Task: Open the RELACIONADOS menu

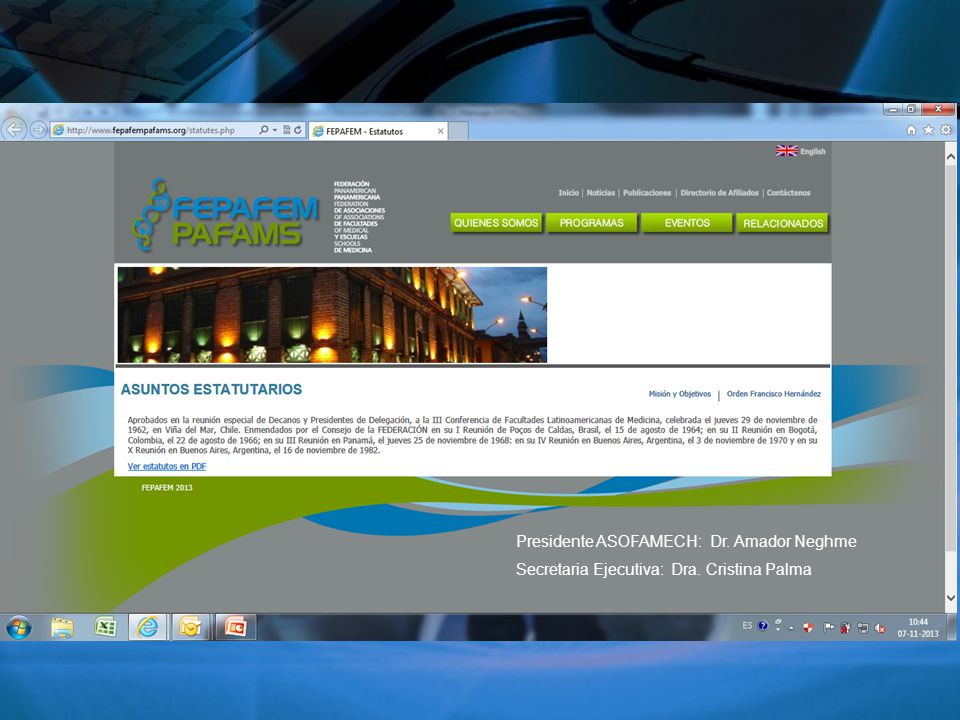Action: click(x=782, y=223)
